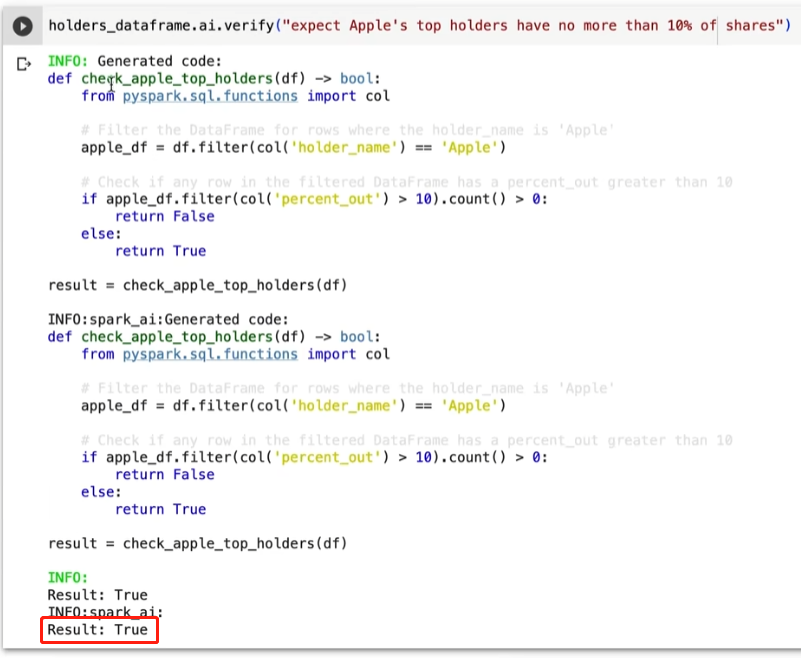Click the green INFO: label above results

click(68, 578)
